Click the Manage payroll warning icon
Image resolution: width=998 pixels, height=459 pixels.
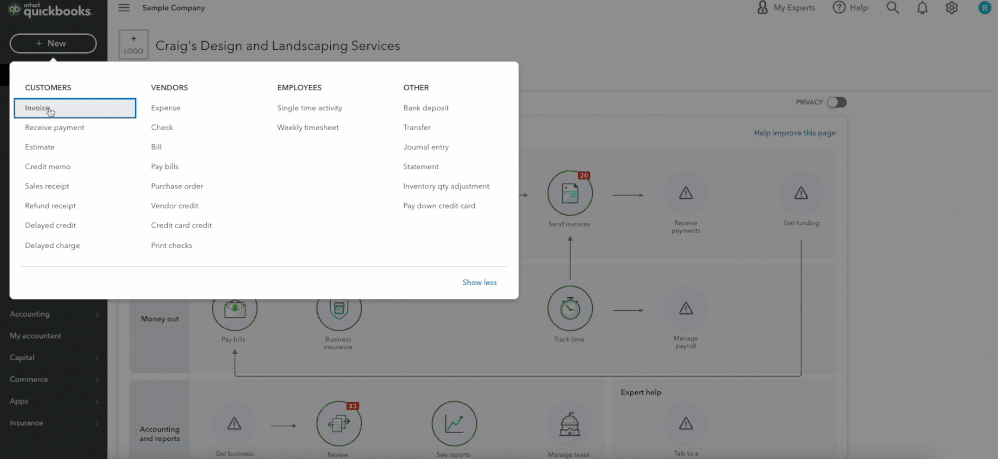click(685, 309)
